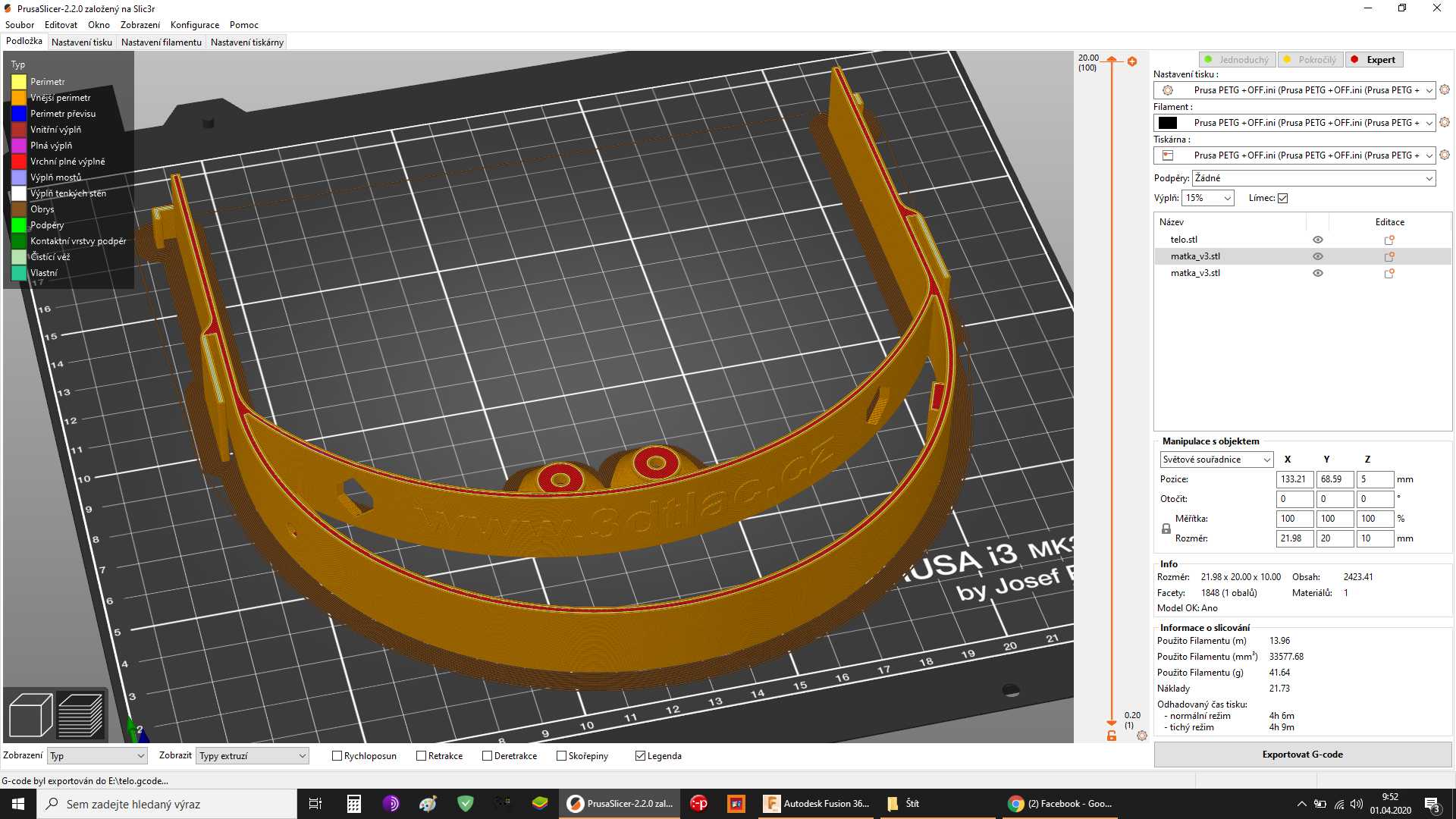The width and height of the screenshot is (1456, 819).
Task: Open Windows notification center icon
Action: 1432,804
